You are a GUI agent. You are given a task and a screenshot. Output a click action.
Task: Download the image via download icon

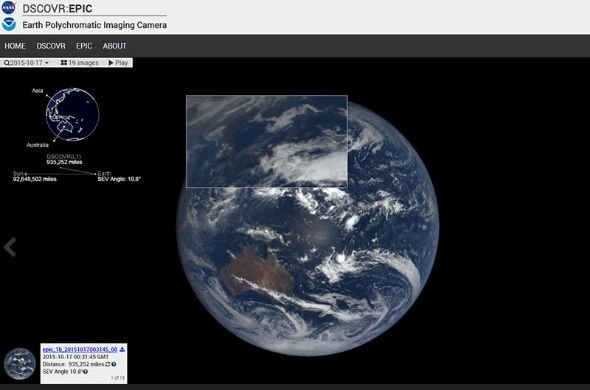122,350
